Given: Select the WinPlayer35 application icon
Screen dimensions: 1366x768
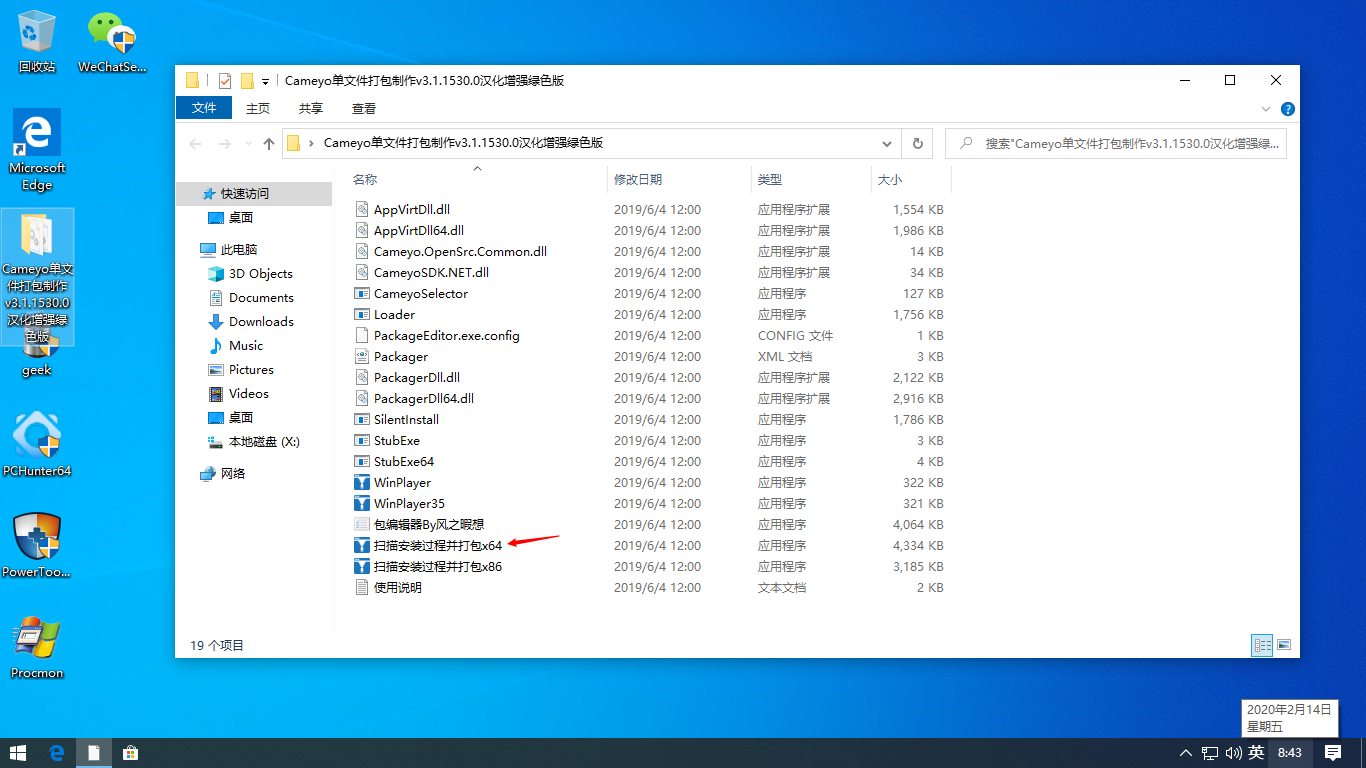Looking at the screenshot, I should click(363, 504).
